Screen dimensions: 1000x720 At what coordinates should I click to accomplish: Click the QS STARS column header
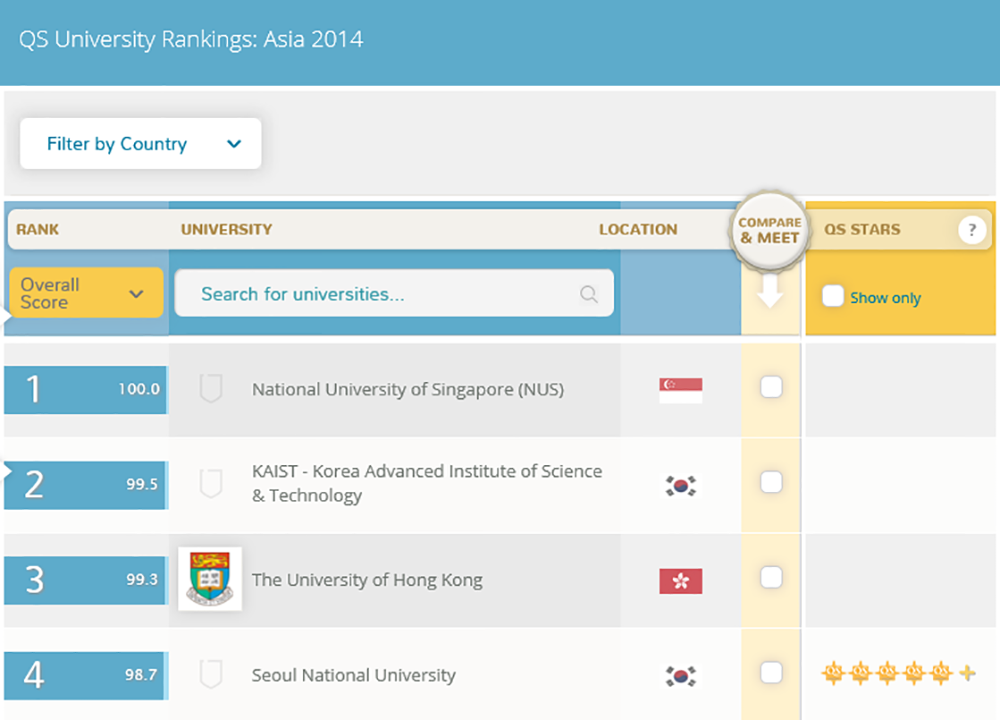coord(862,230)
